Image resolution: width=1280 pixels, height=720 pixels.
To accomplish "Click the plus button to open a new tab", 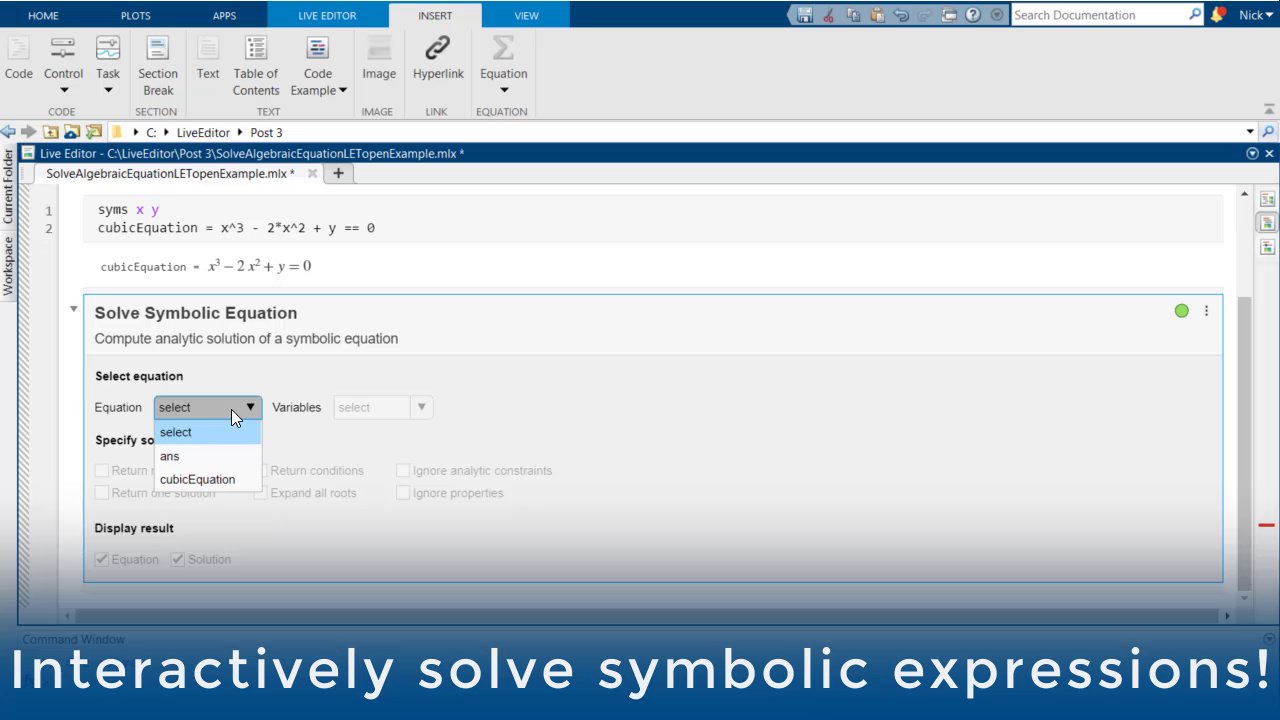I will 338,173.
